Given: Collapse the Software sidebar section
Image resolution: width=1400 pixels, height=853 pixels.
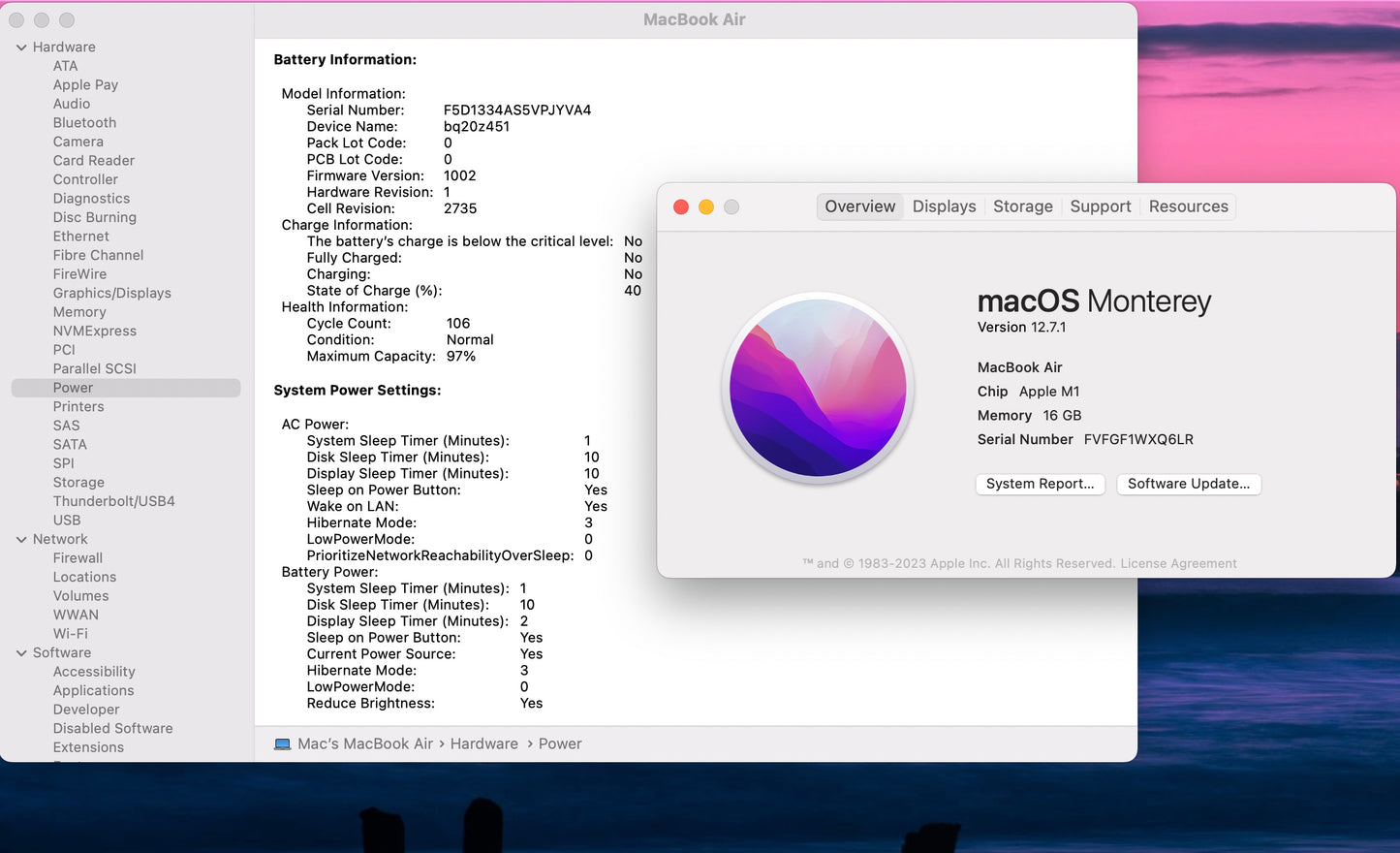Looking at the screenshot, I should pos(21,653).
